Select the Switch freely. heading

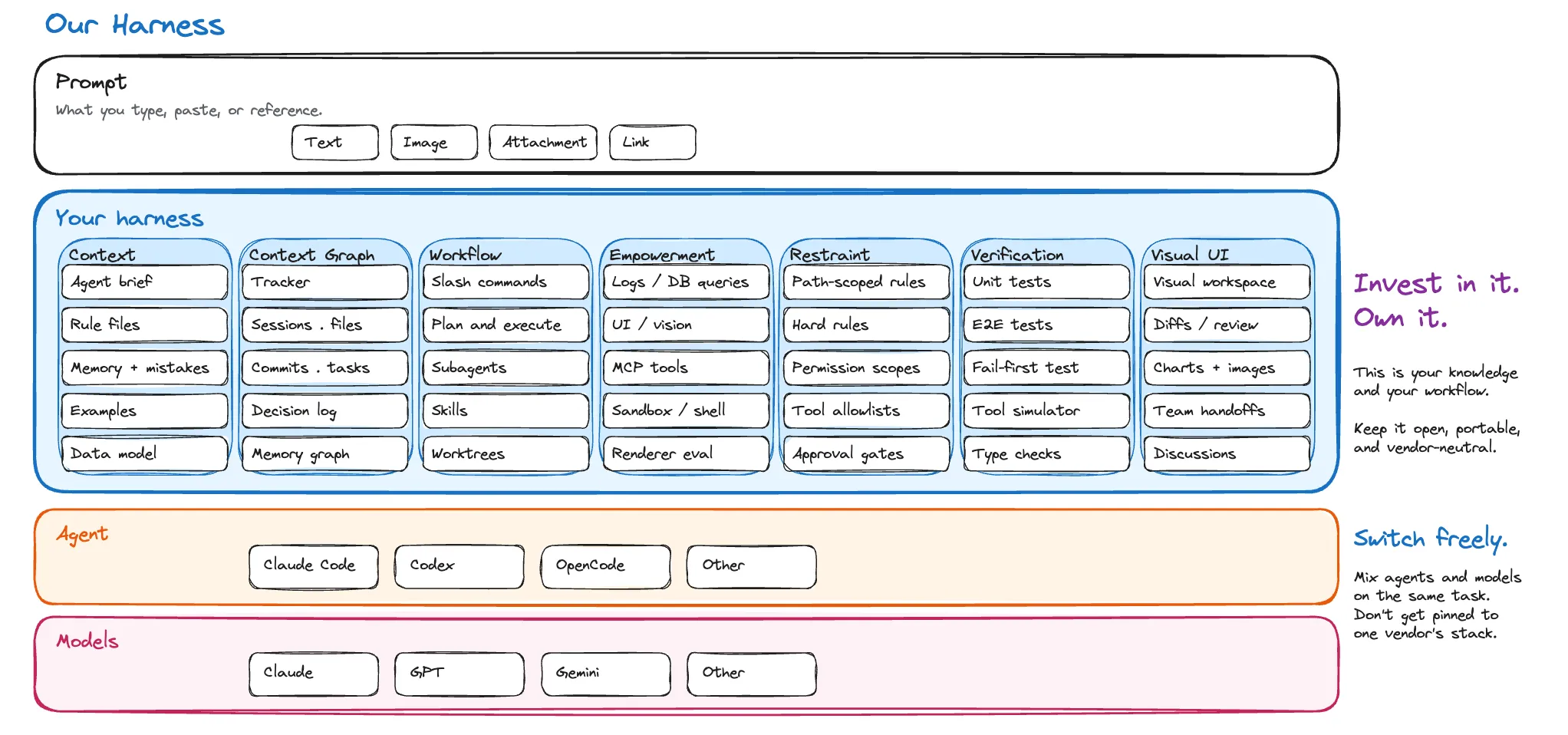(1431, 539)
